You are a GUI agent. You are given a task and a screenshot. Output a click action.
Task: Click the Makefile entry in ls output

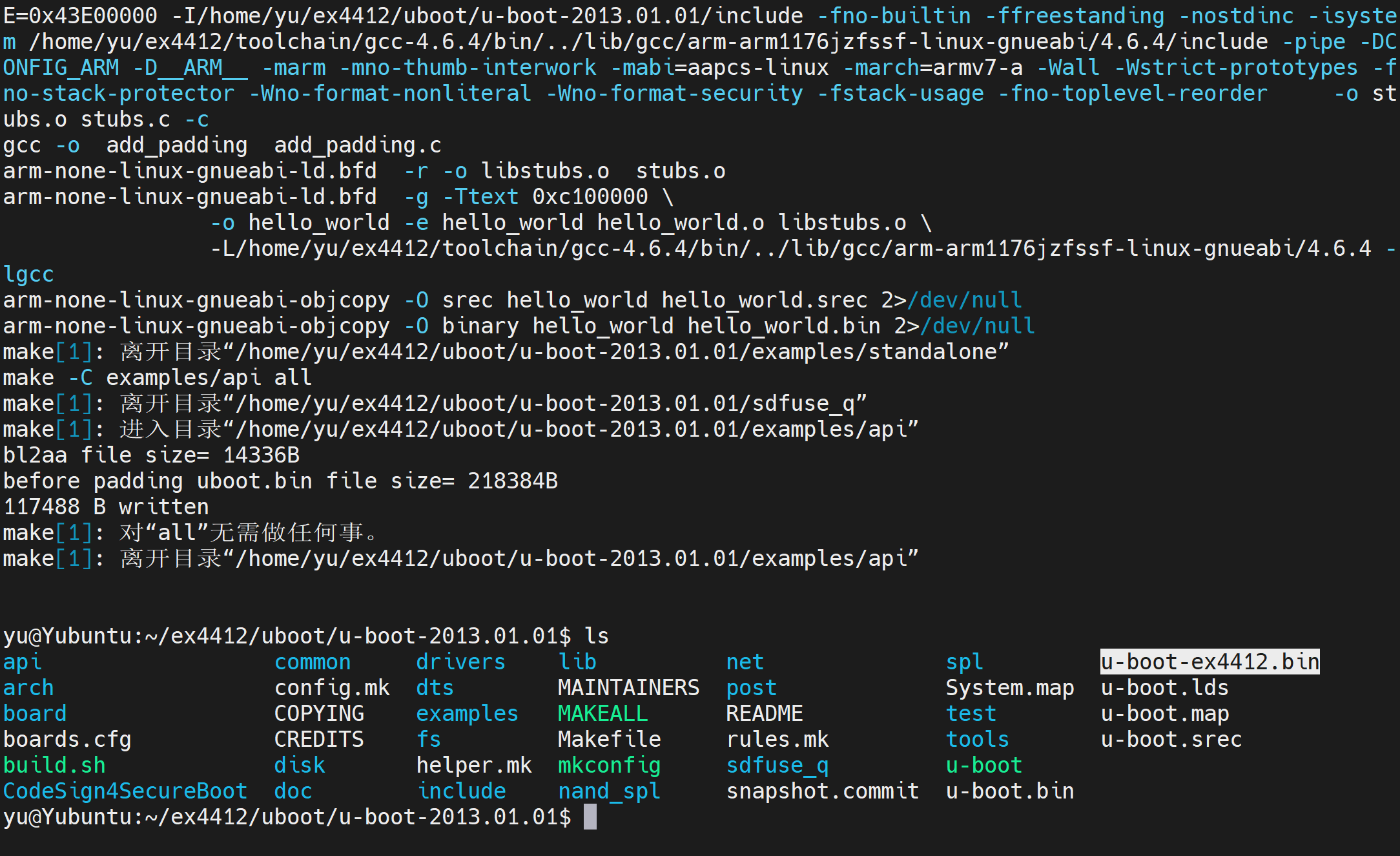coord(609,739)
